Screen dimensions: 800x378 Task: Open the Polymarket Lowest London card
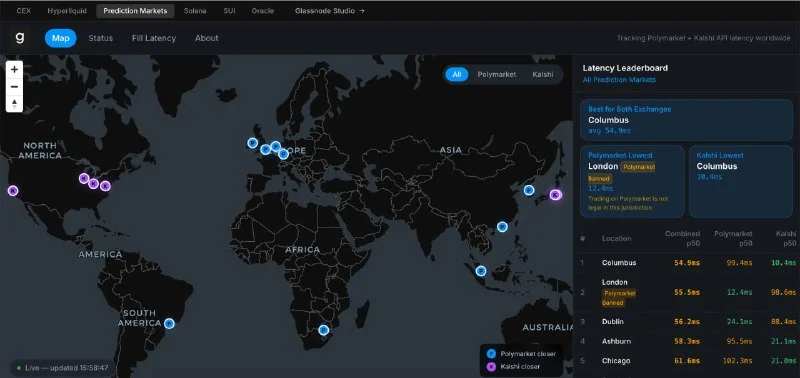pos(632,182)
